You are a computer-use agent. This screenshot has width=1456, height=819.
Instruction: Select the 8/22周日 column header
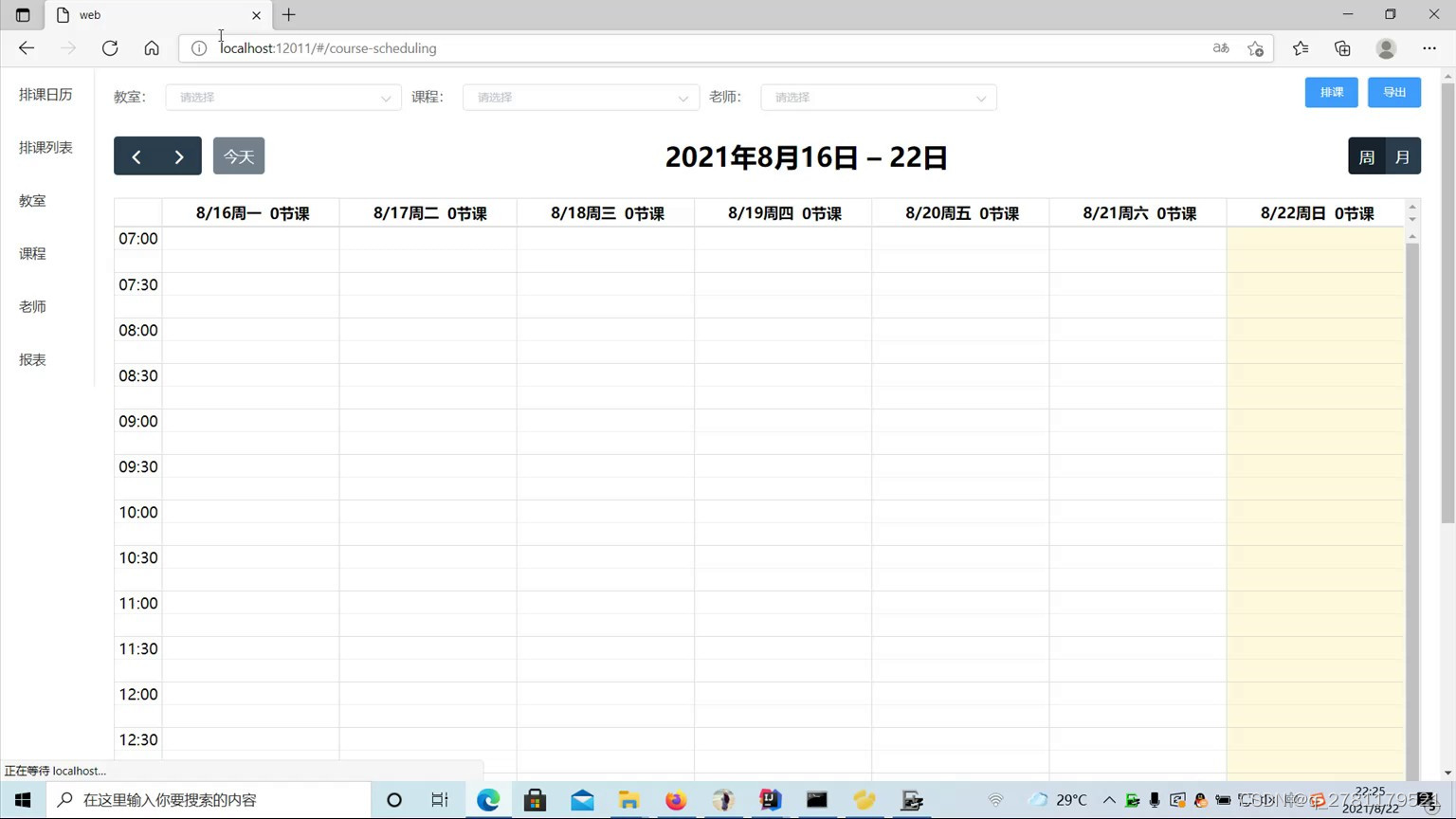pyautogui.click(x=1317, y=213)
